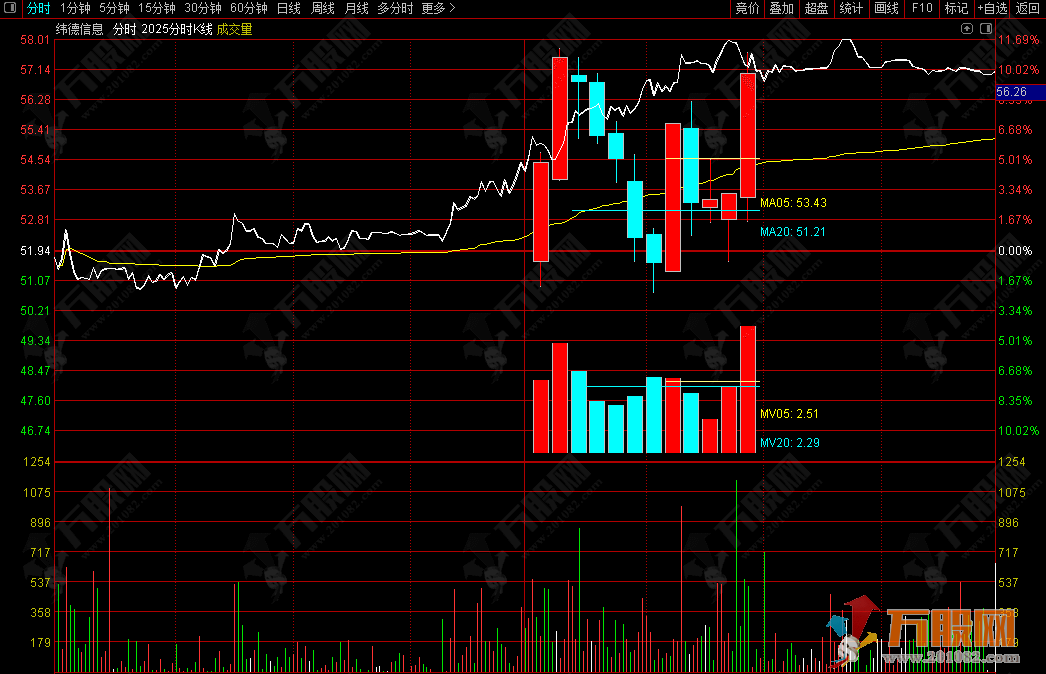Switch to the 60分钟 period

coord(249,8)
